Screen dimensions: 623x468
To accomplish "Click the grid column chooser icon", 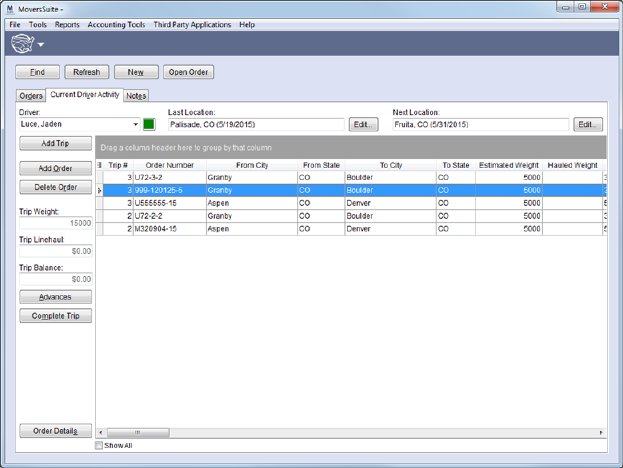I will [99, 165].
